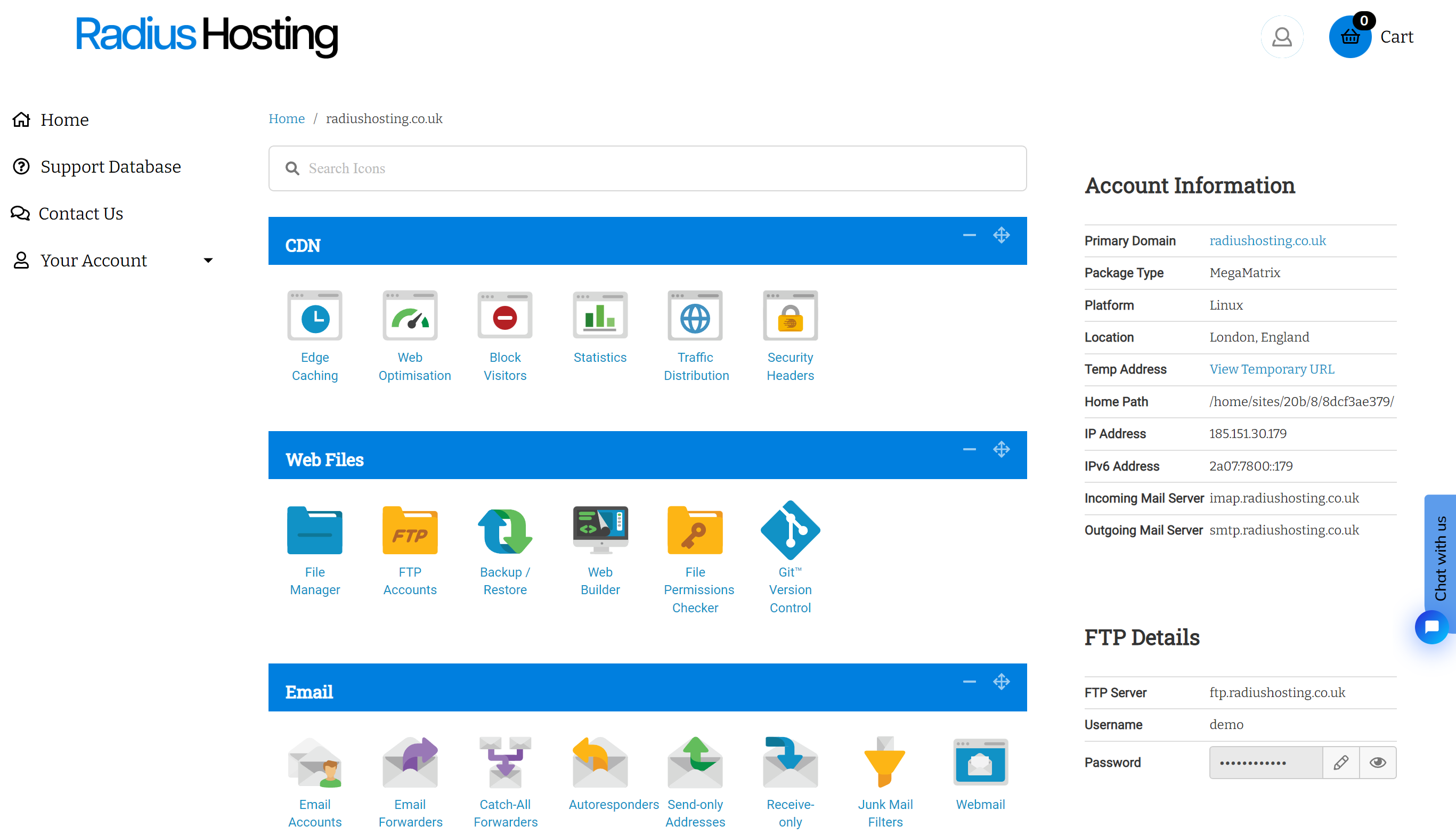Image resolution: width=1456 pixels, height=834 pixels.
Task: Open the shopping cart basket
Action: (1349, 37)
